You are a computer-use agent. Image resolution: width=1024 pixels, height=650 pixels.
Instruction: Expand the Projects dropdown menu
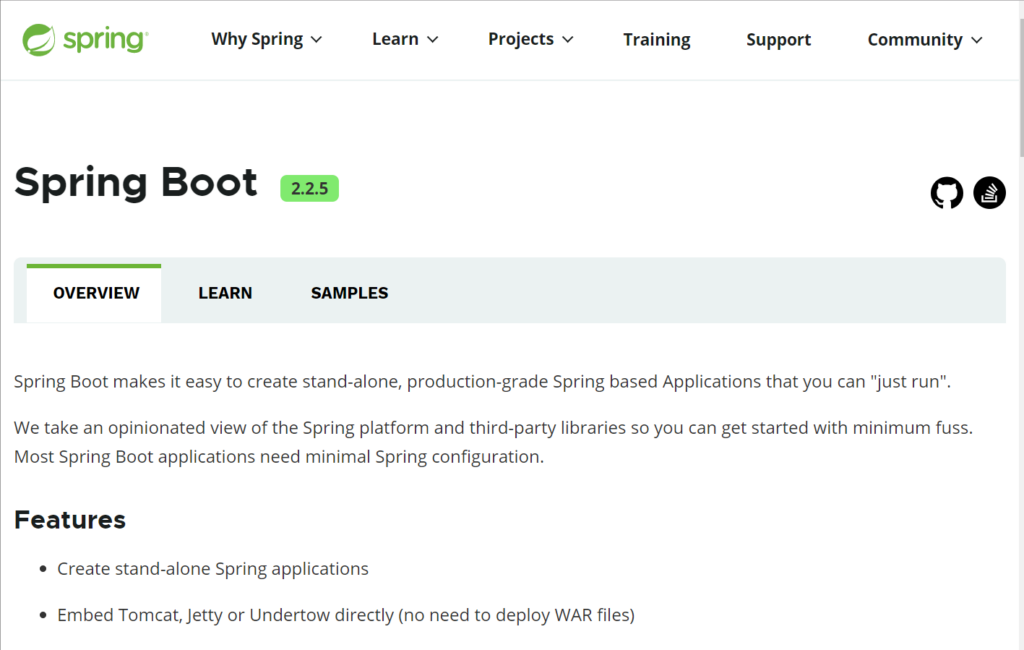pyautogui.click(x=530, y=39)
